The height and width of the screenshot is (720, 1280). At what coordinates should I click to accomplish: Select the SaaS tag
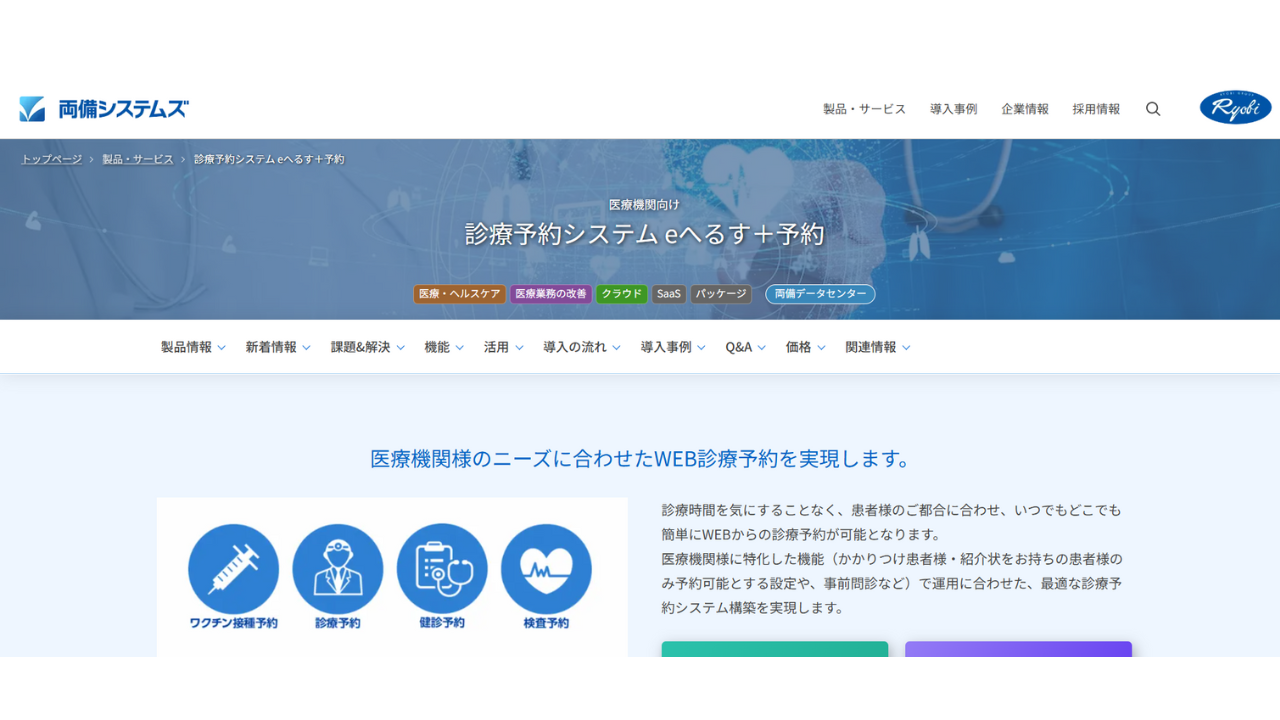click(669, 294)
